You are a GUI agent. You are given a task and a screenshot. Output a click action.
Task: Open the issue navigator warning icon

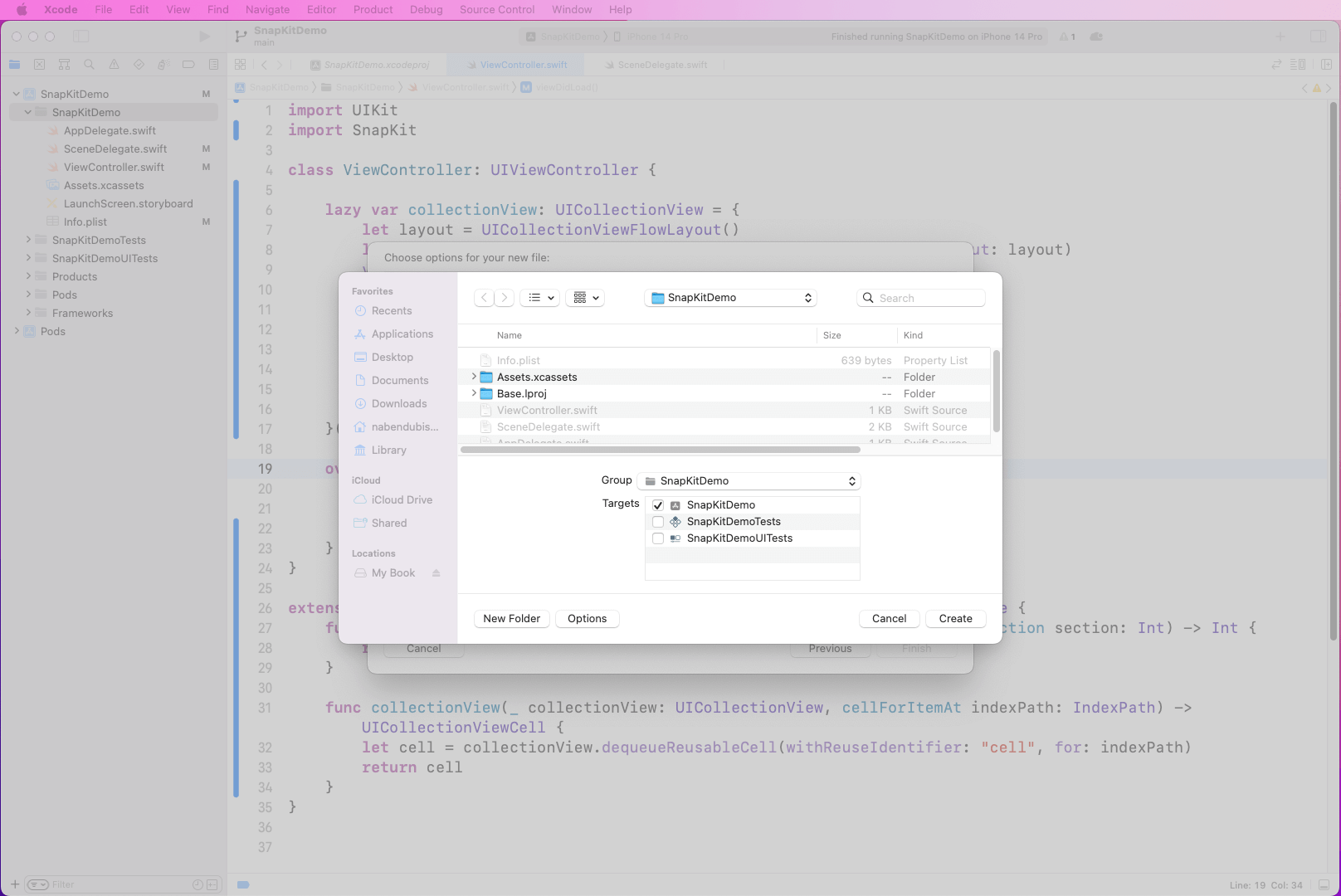[114, 65]
